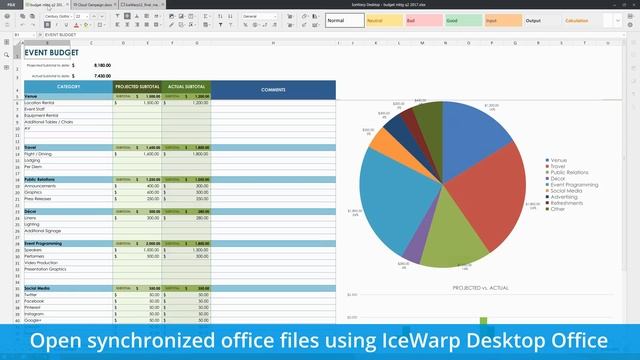Screen dimensions: 640x360
Task: Justify cell text
Action: click(147, 25)
